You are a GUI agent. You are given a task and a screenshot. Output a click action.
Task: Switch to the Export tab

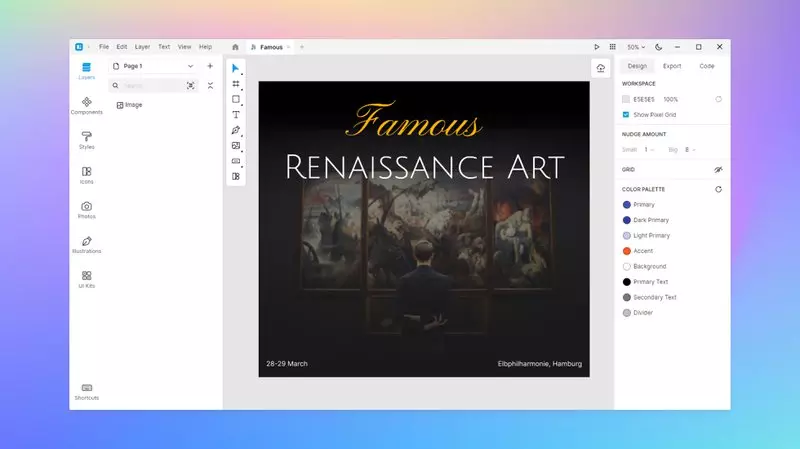coord(672,66)
